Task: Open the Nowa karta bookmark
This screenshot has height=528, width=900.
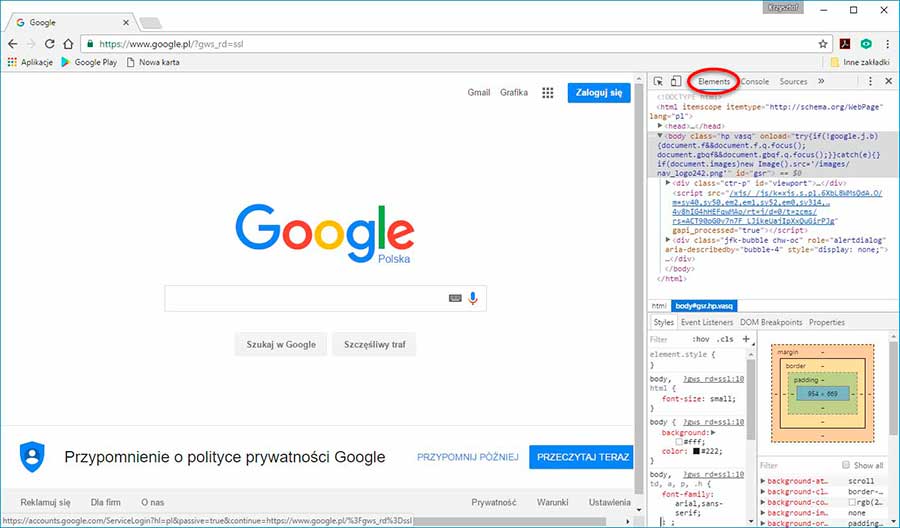Action: [x=153, y=62]
